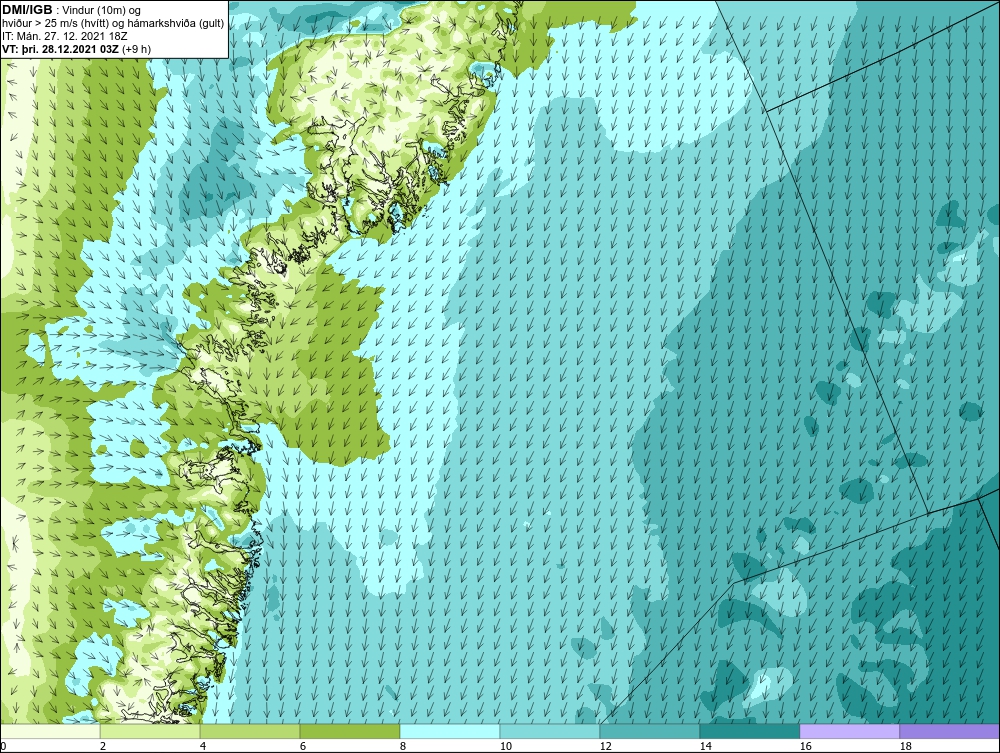
Task: Click the legend value label '18'
Action: (x=905, y=746)
